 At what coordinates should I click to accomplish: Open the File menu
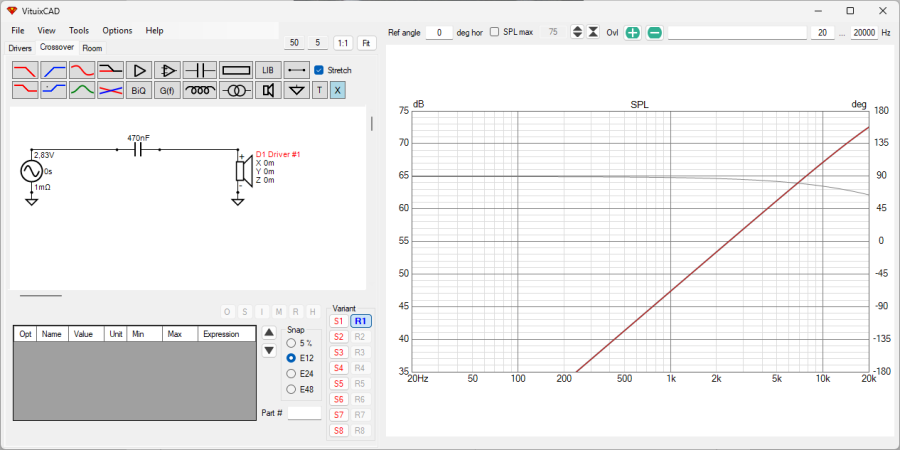pyautogui.click(x=18, y=30)
